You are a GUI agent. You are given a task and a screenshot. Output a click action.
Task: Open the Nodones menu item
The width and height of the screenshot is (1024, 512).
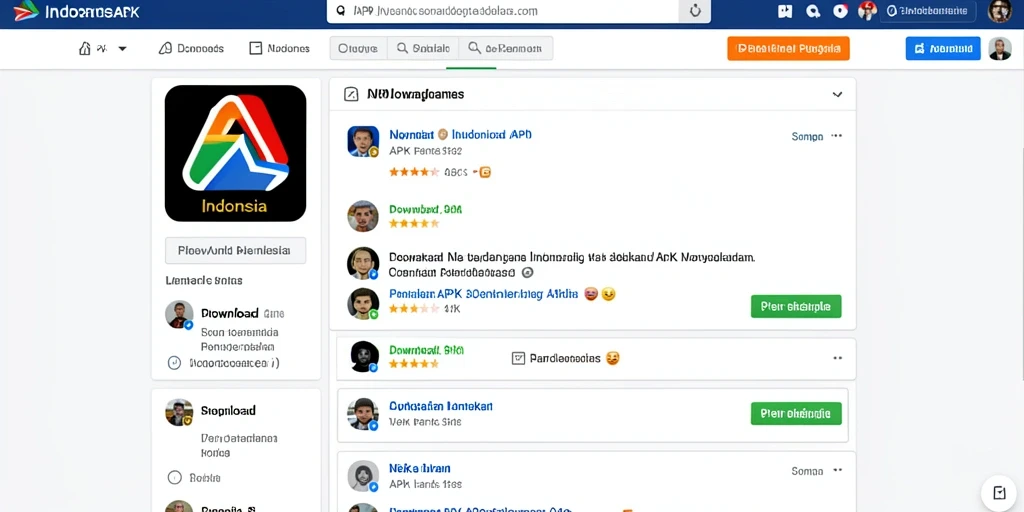[x=280, y=48]
